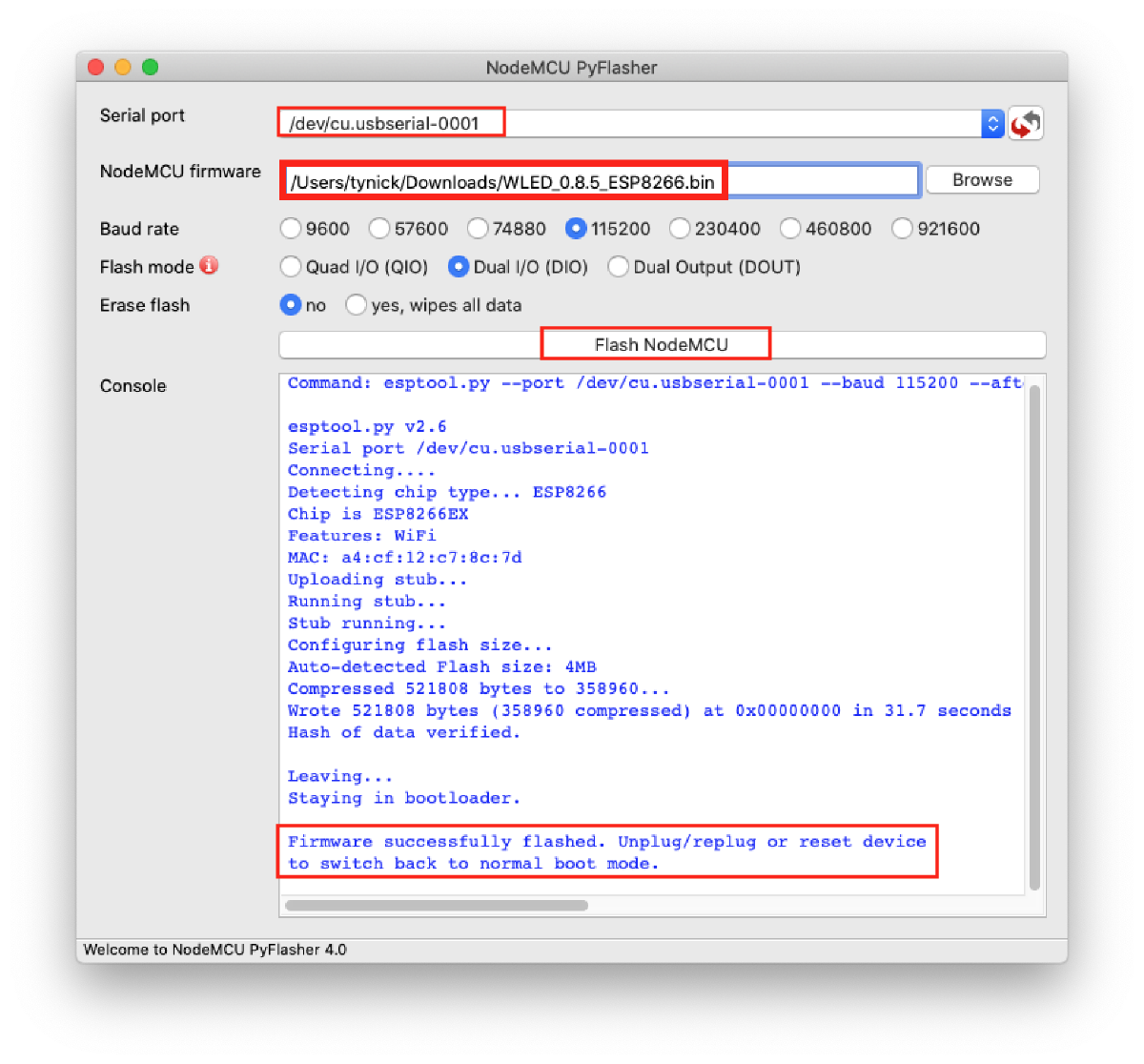Click the yellow minimize window button

122,67
